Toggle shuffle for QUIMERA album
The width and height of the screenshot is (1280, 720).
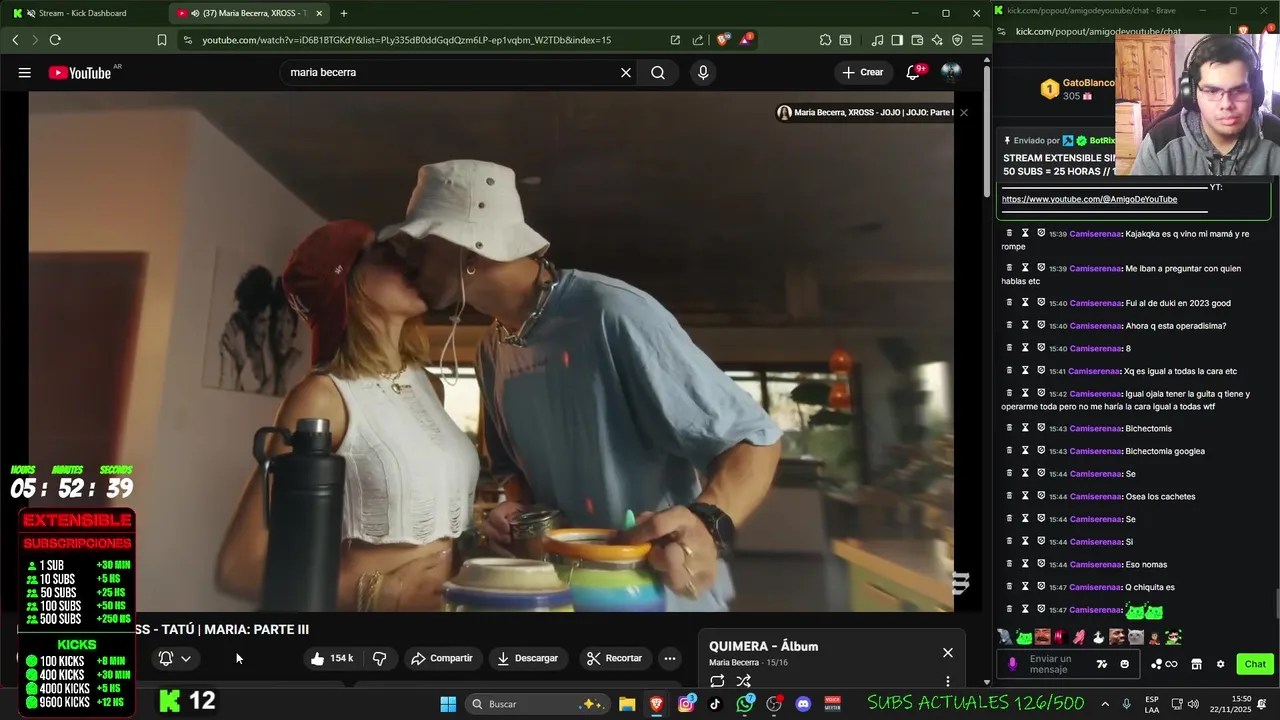pyautogui.click(x=743, y=681)
